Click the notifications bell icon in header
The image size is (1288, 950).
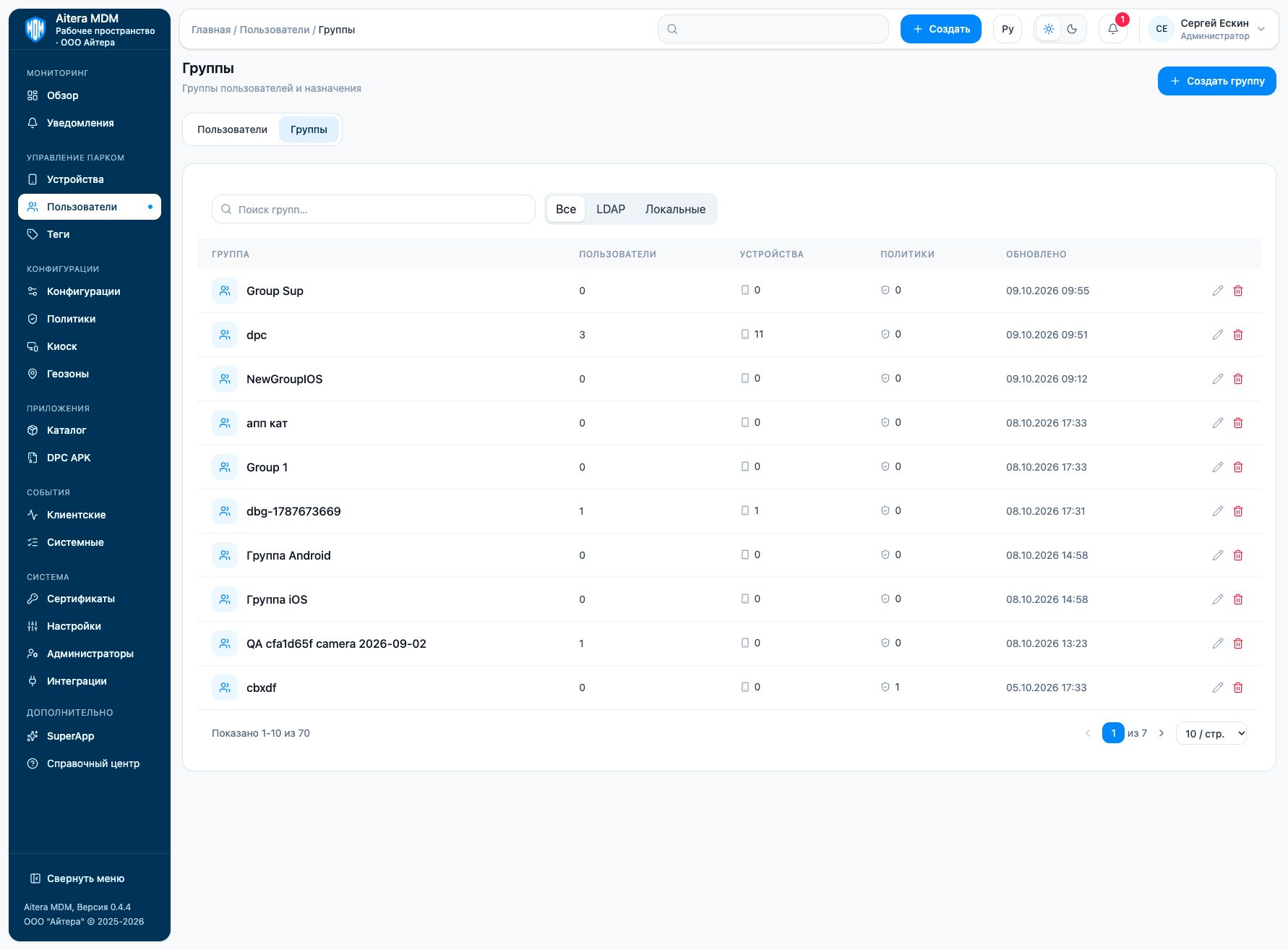[1112, 29]
